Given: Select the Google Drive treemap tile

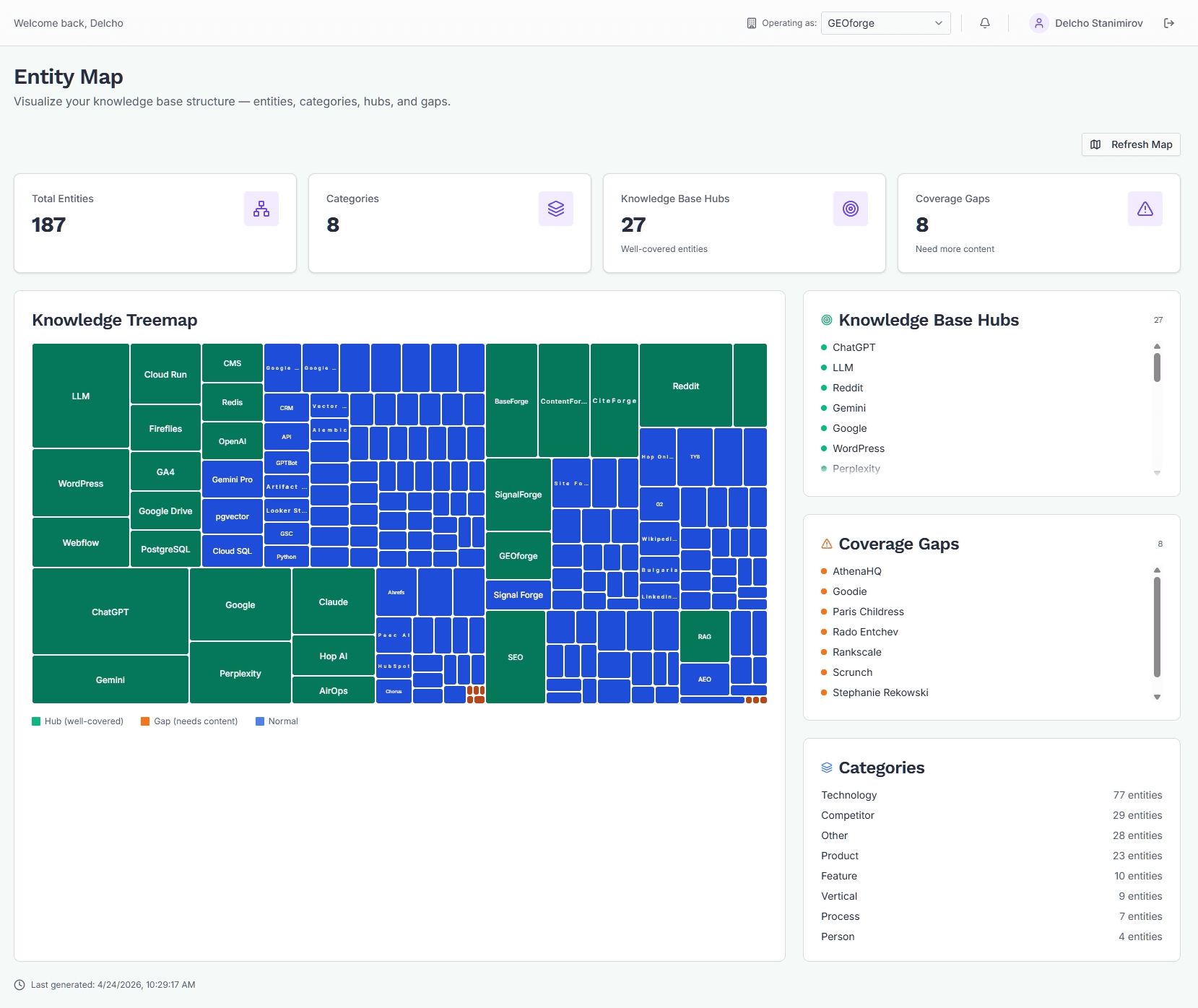Looking at the screenshot, I should [x=165, y=510].
